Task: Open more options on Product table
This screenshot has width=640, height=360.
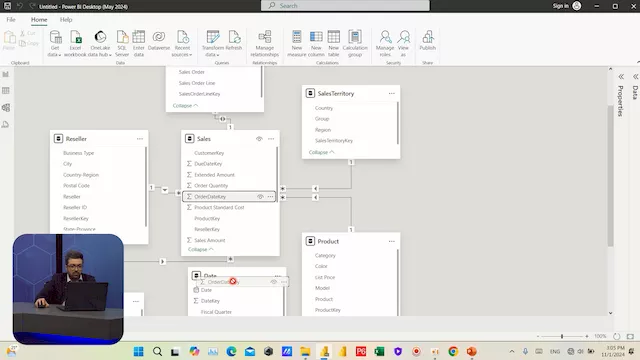Action: [391, 241]
